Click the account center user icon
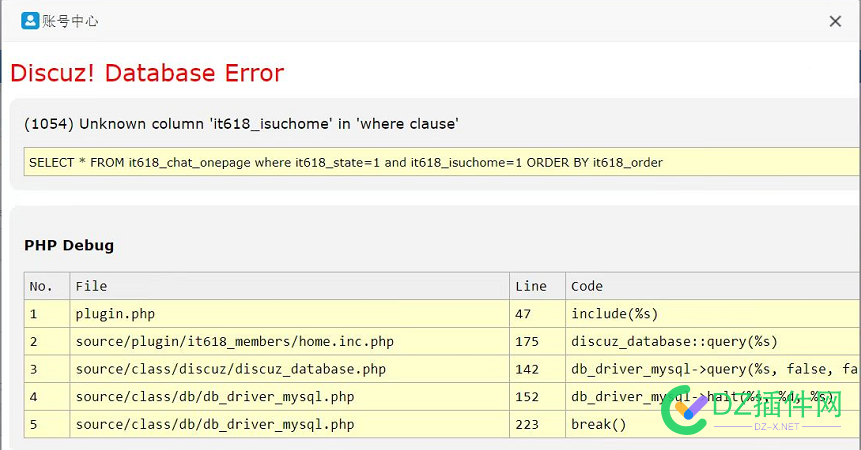Viewport: 861px width, 450px height. tap(29, 20)
